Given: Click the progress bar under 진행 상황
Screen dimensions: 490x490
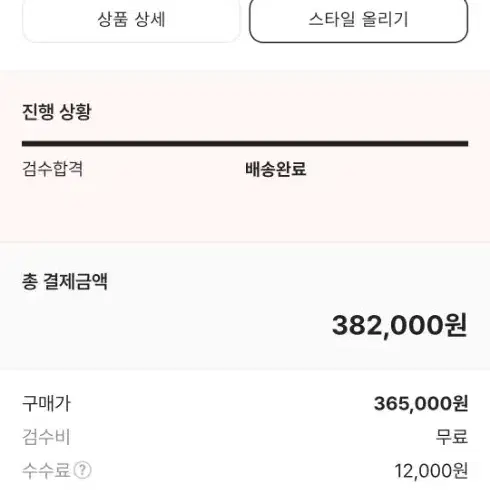Looking at the screenshot, I should 245,144.
